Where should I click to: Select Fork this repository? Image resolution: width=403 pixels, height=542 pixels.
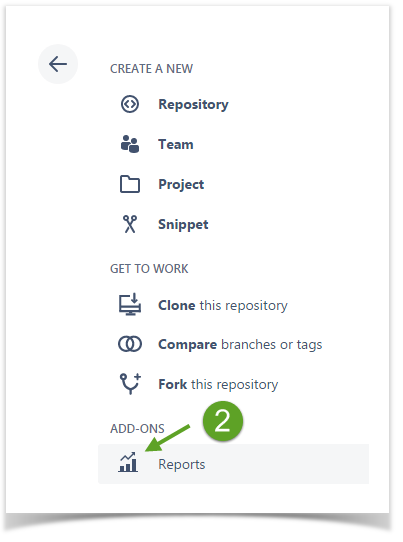pyautogui.click(x=218, y=384)
